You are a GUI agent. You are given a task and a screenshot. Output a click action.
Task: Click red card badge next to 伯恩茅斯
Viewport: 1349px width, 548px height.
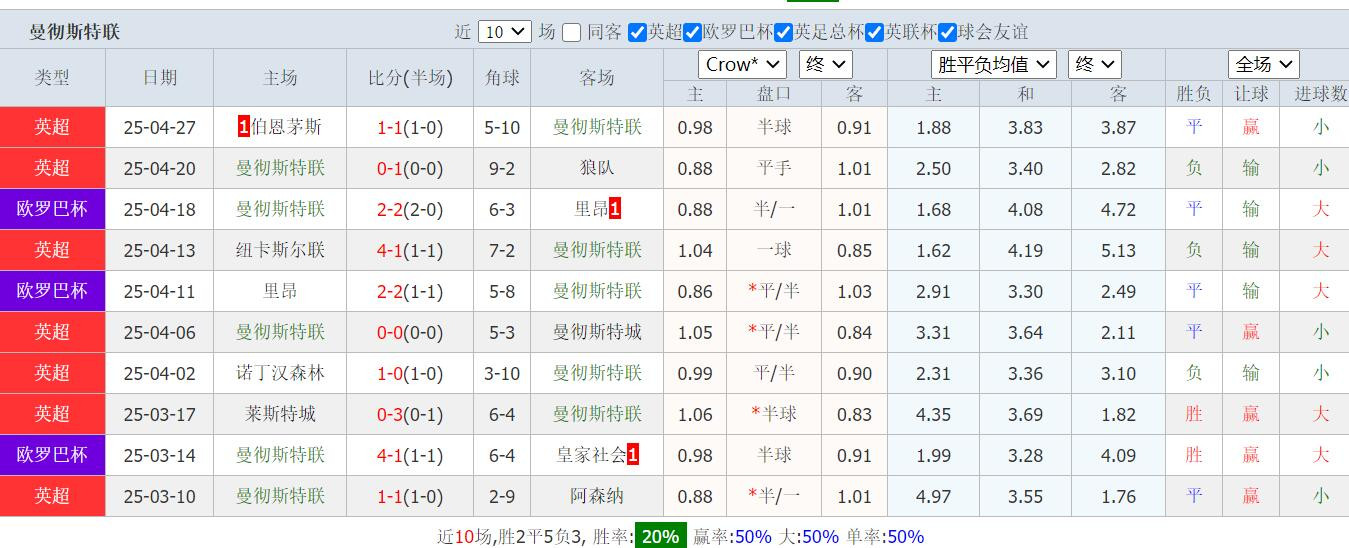click(243, 127)
